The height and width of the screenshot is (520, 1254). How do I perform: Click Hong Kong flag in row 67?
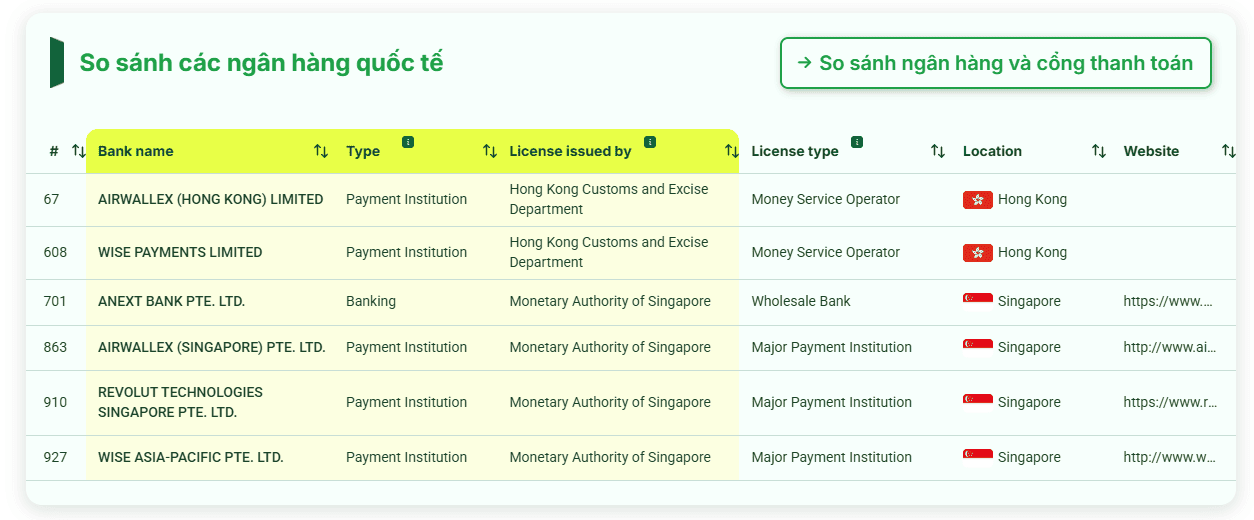pos(977,199)
